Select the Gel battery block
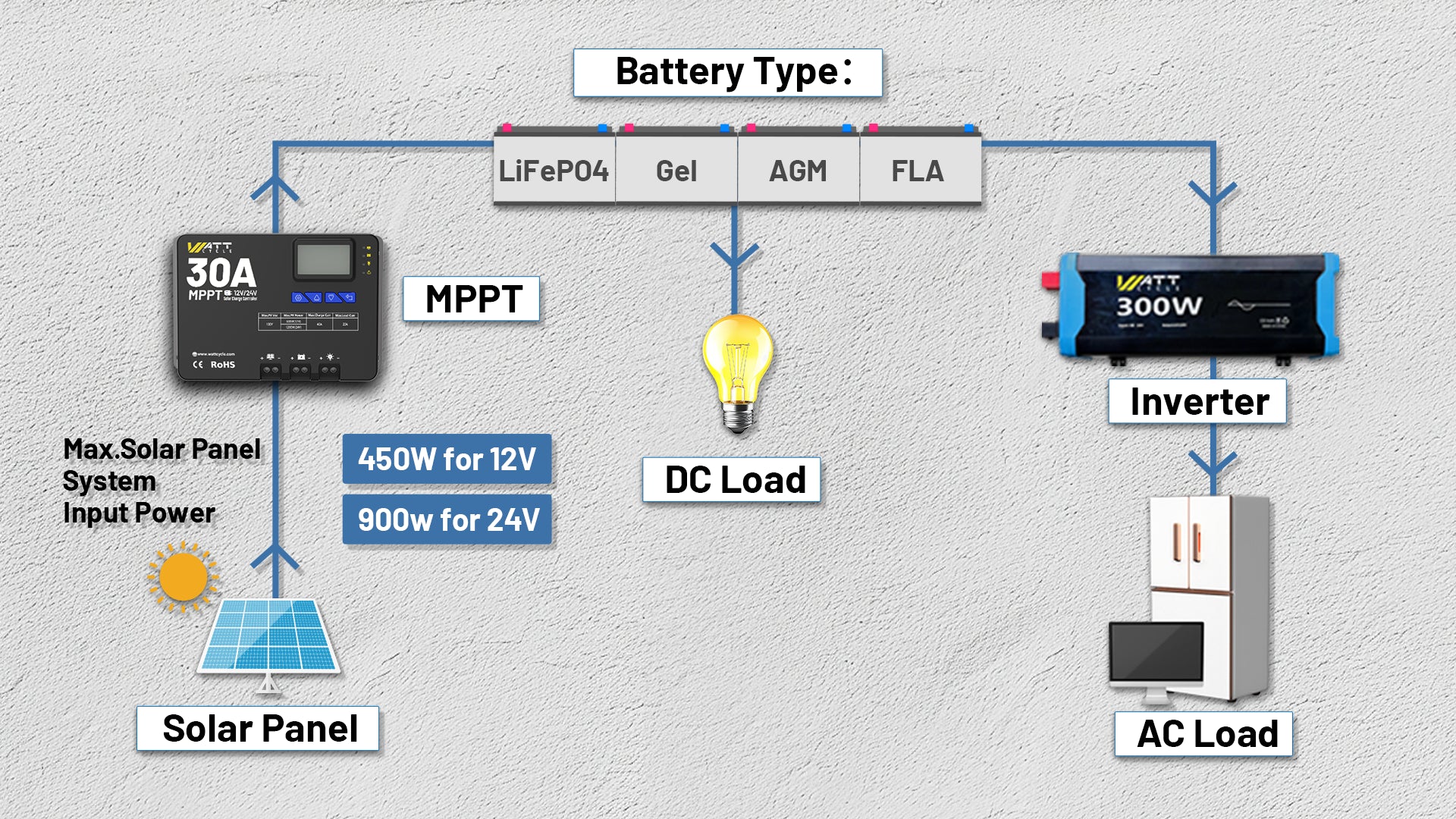 point(676,170)
